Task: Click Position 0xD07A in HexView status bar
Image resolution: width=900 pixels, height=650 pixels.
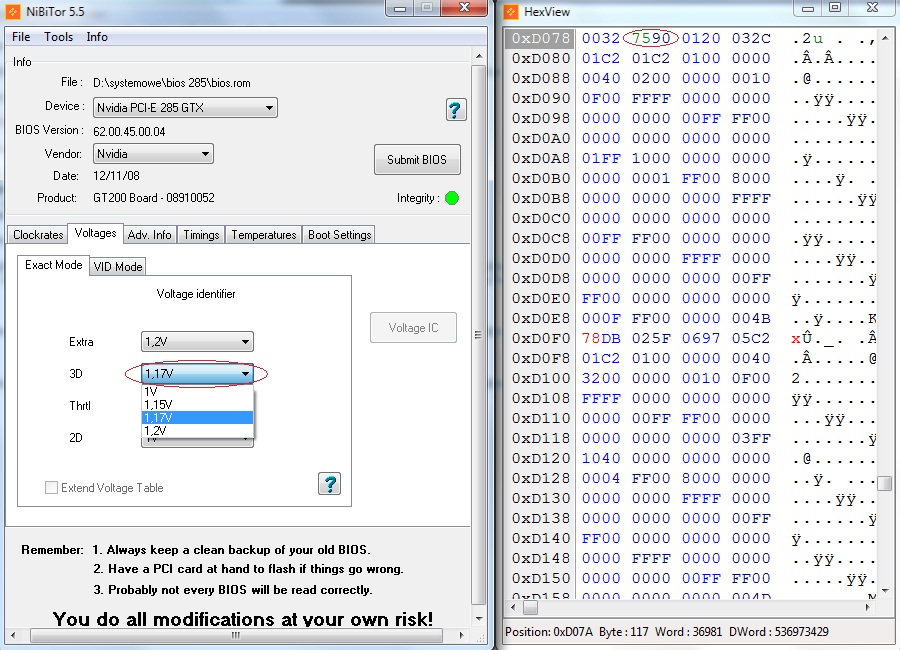Action: tap(549, 632)
